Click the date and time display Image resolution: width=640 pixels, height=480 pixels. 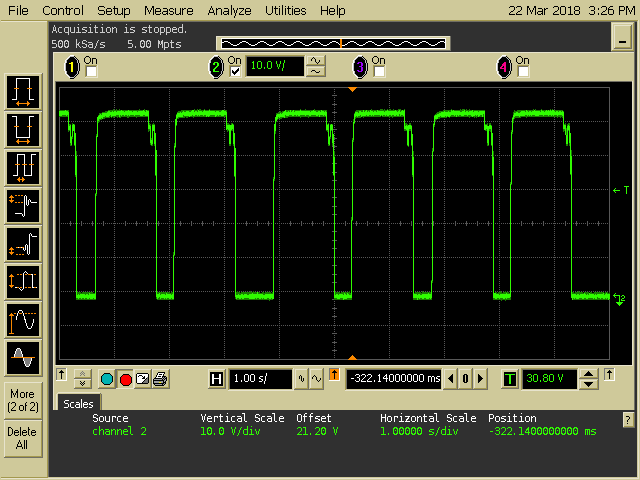pyautogui.click(x=571, y=10)
